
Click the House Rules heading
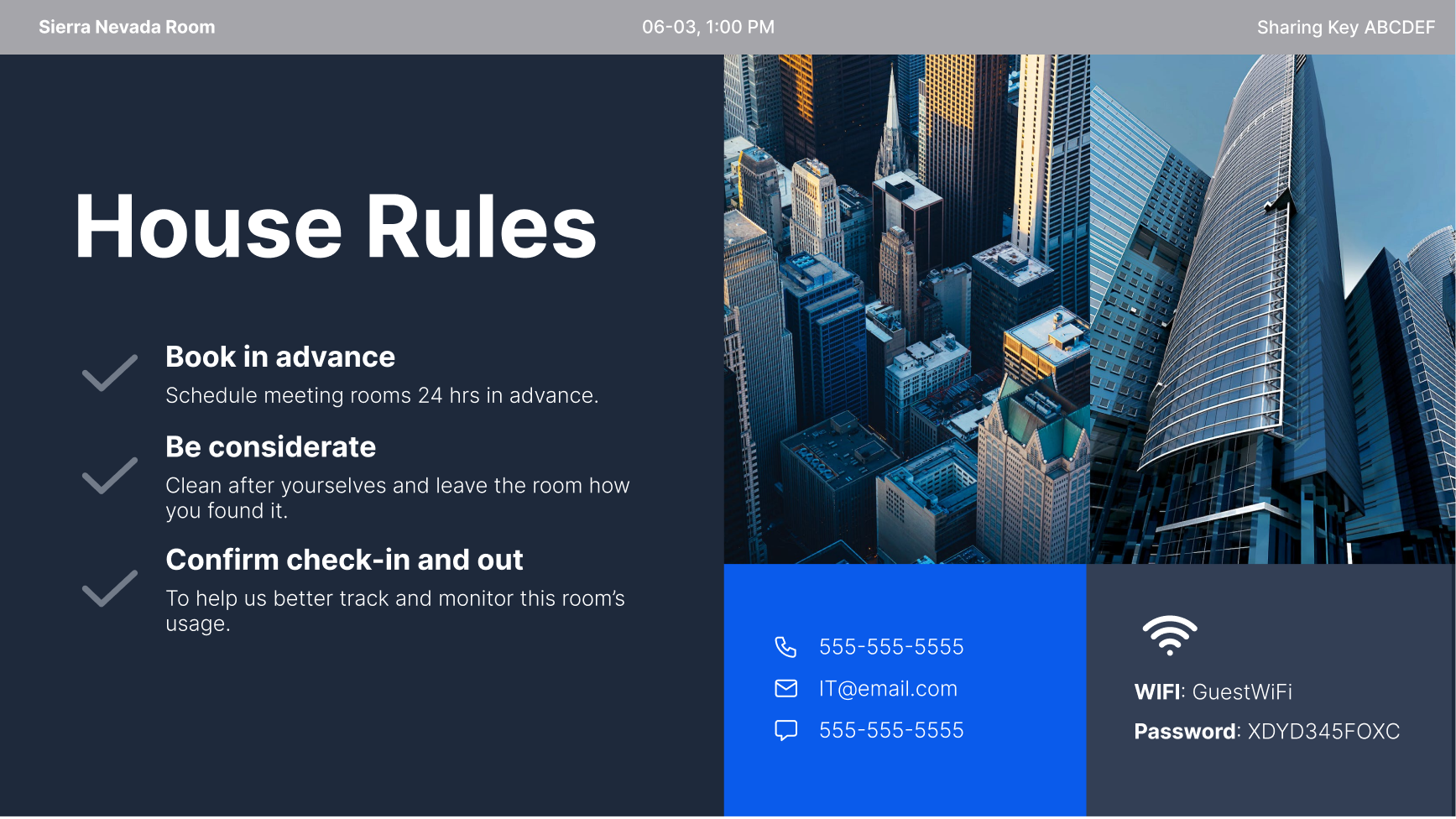336,227
